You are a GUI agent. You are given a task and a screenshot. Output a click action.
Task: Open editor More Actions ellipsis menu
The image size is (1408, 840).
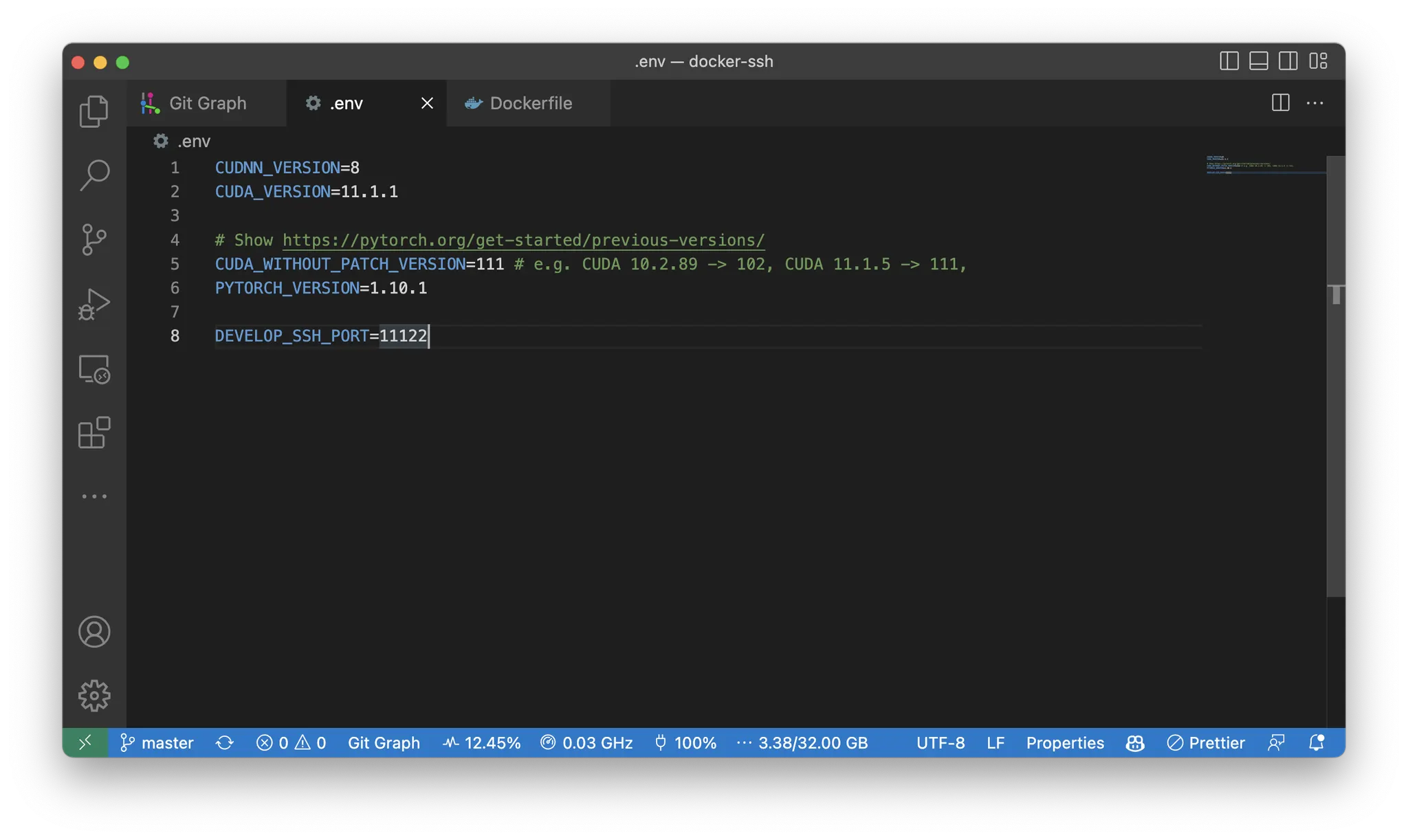pyautogui.click(x=1314, y=103)
